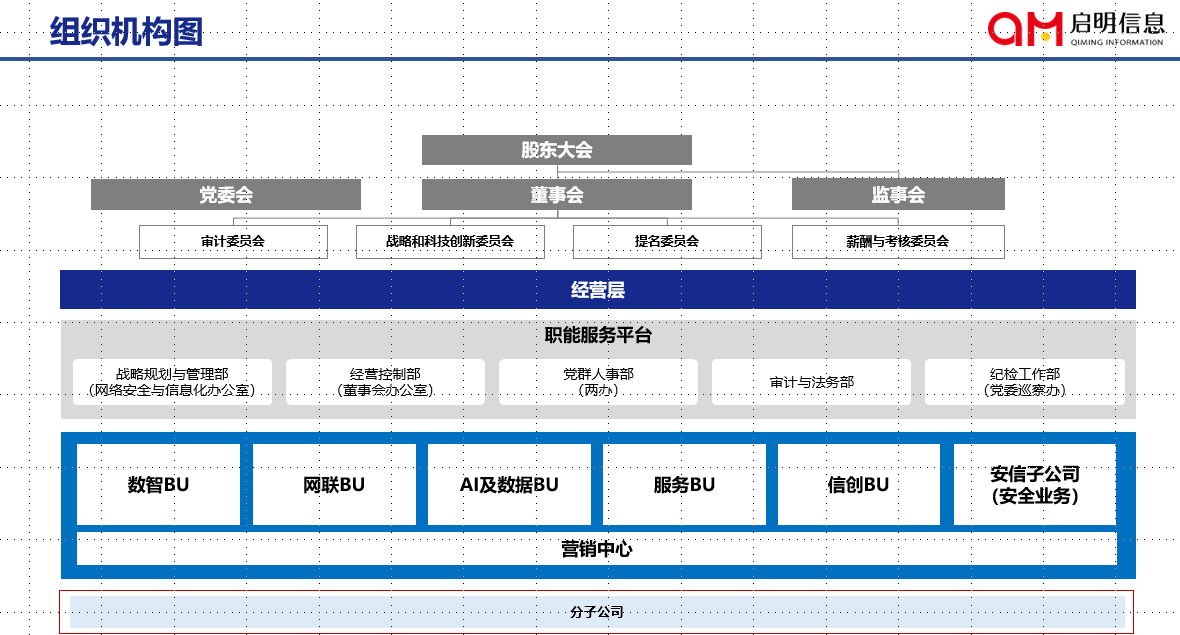Click the blue 经营层 bar
Image resolution: width=1180 pixels, height=635 pixels.
[x=597, y=290]
